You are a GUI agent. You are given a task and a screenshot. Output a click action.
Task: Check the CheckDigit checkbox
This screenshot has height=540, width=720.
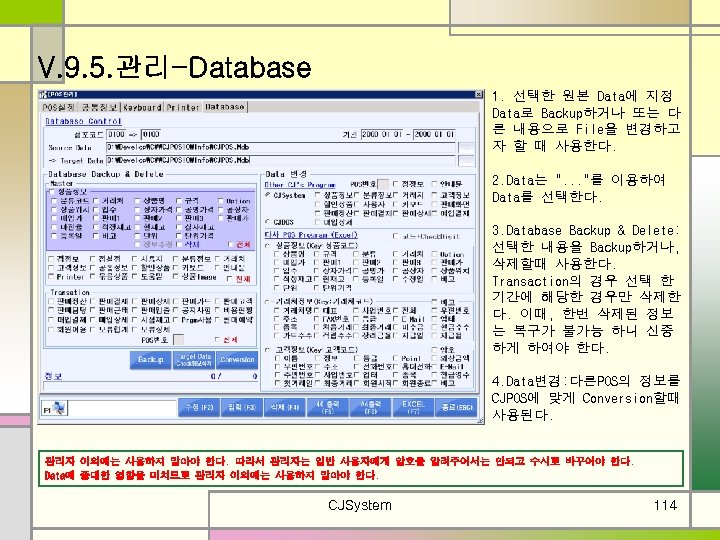pos(395,236)
